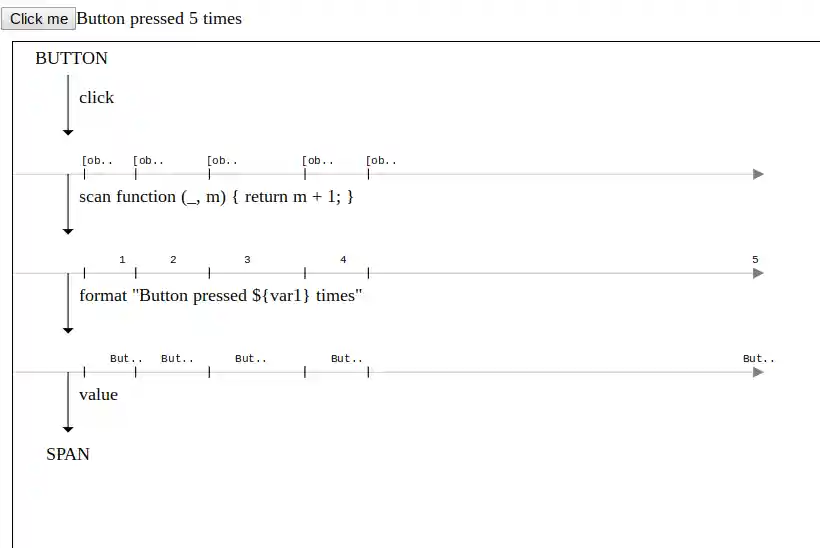Click the "value" operator label
The width and height of the screenshot is (820, 548).
click(99, 394)
